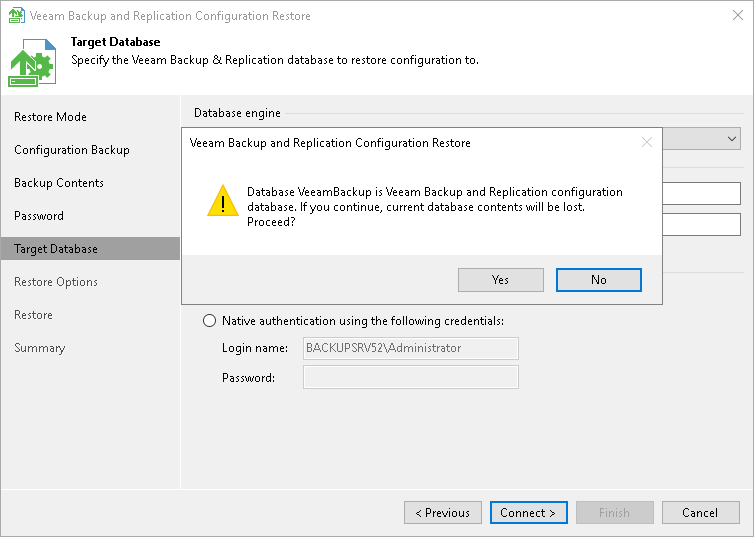Go to Restore Options step
The image size is (754, 537).
point(56,282)
